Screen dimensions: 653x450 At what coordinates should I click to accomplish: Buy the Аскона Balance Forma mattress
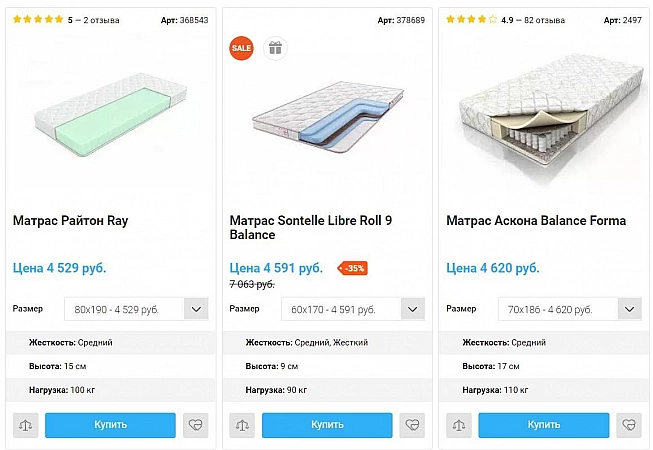pyautogui.click(x=543, y=425)
